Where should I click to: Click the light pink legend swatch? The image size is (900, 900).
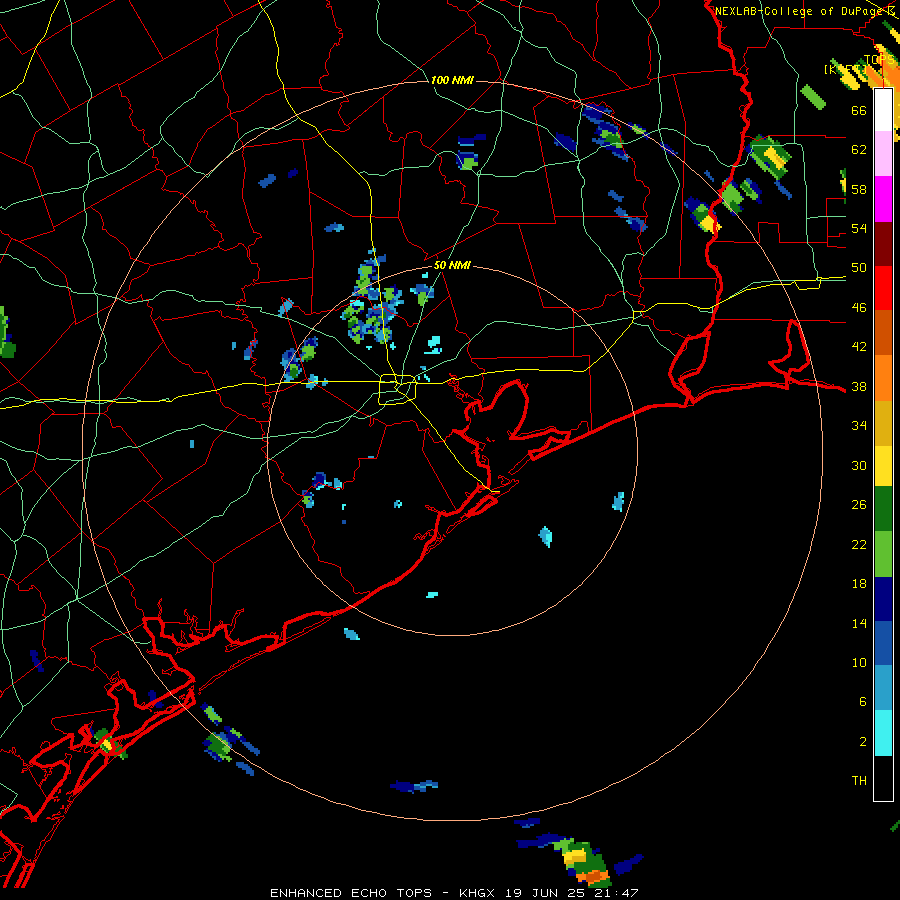(x=883, y=153)
